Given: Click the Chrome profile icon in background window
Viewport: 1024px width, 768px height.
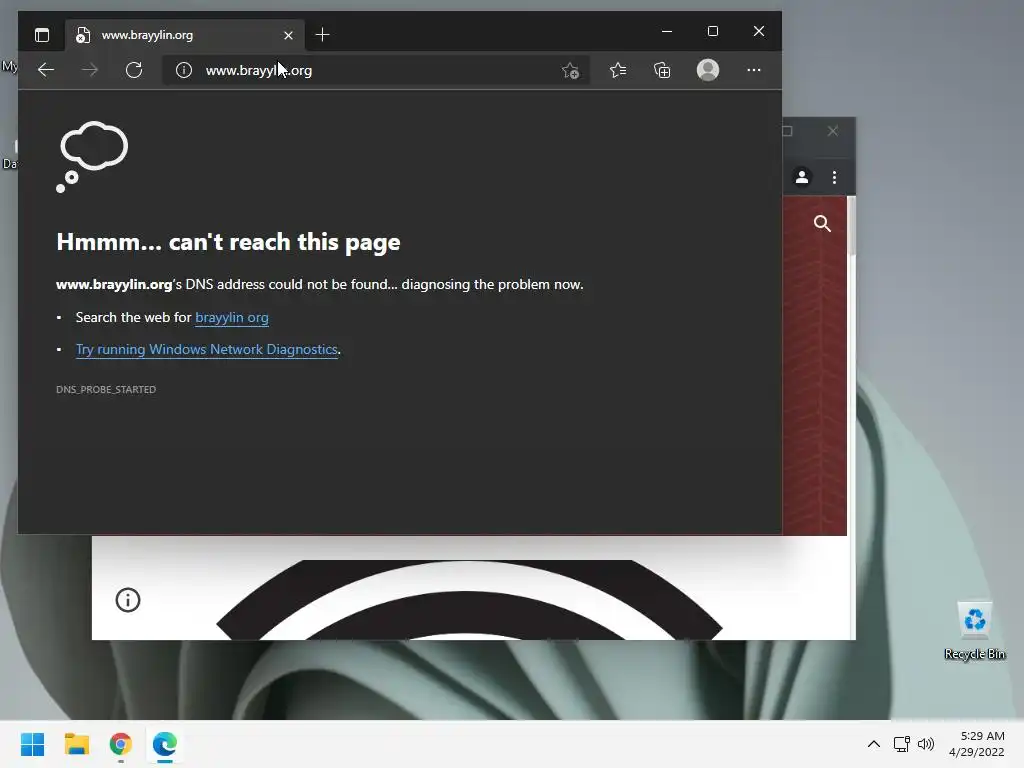Looking at the screenshot, I should 802,177.
